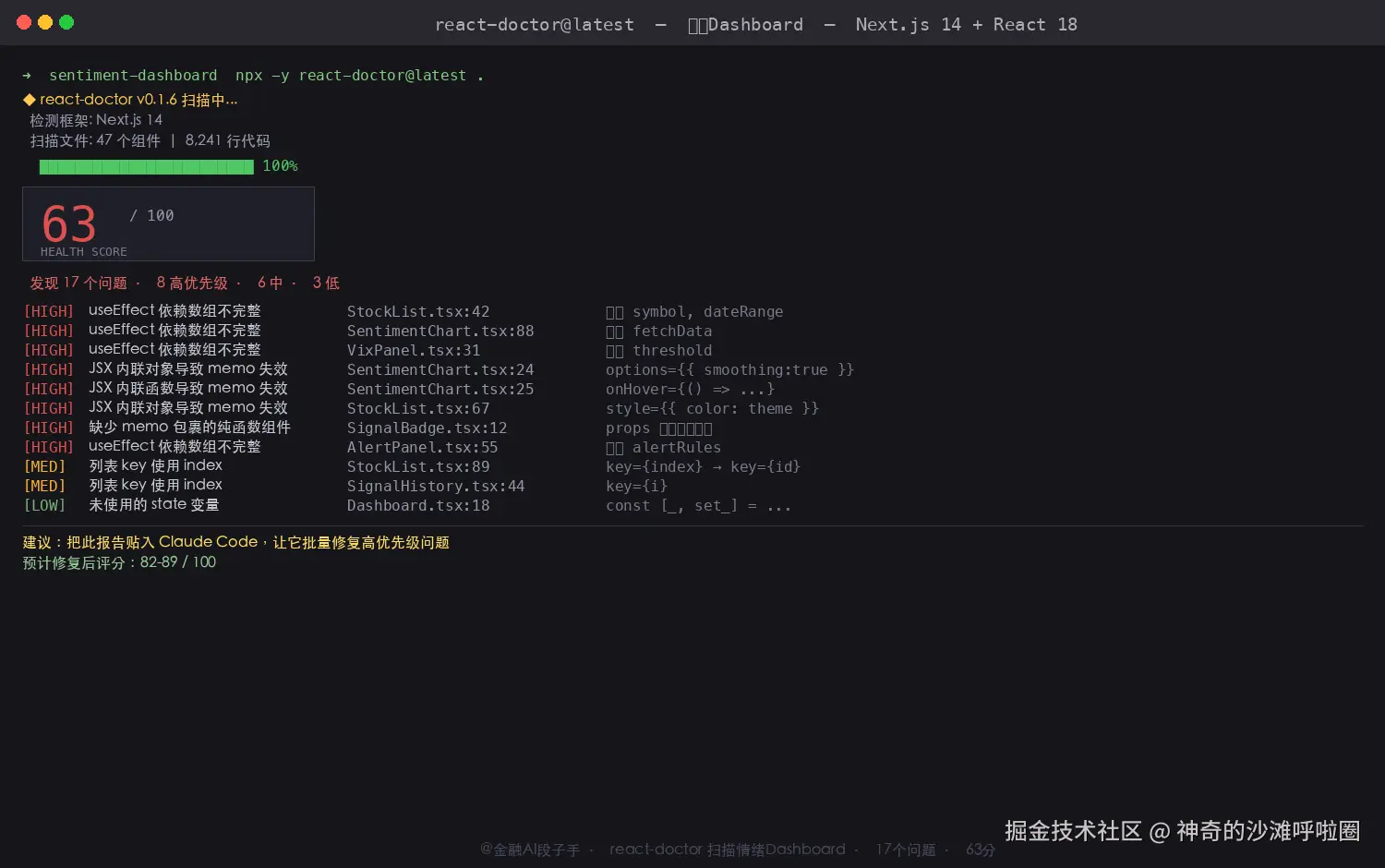Image resolution: width=1385 pixels, height=868 pixels.
Task: Click '发现 17 个问题' summary text
Action: point(78,283)
